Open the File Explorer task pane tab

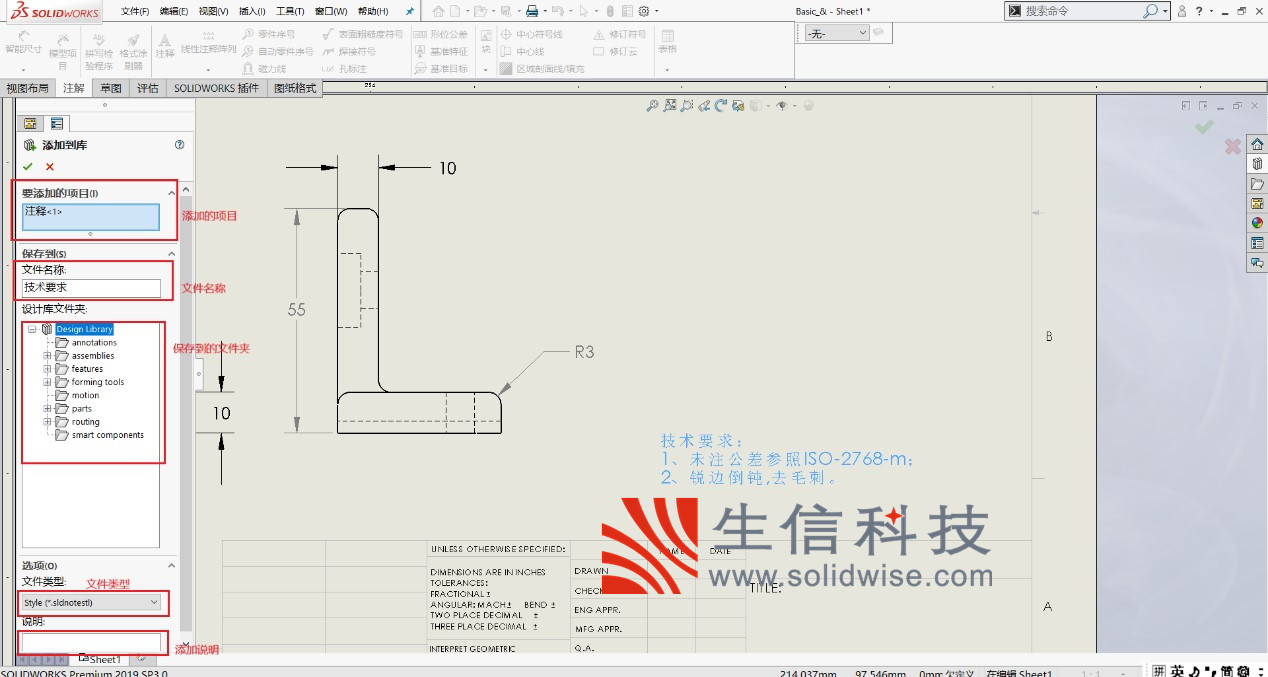pyautogui.click(x=1257, y=184)
